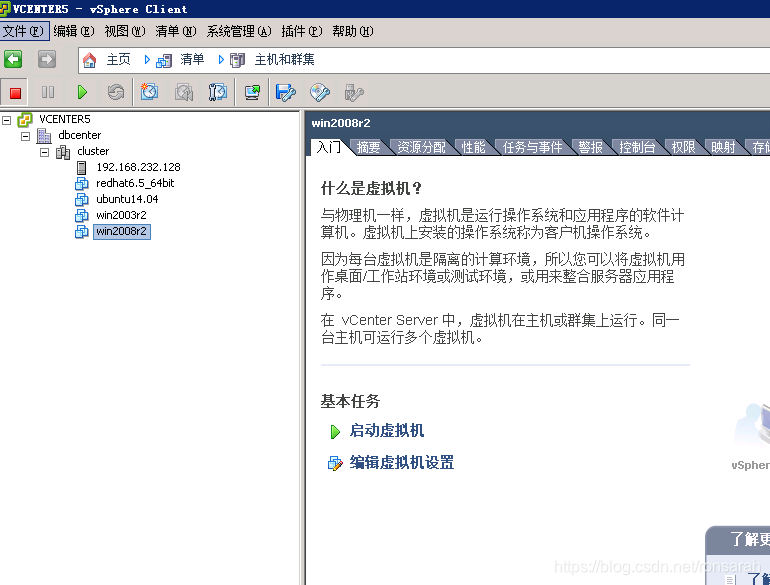The height and width of the screenshot is (585, 770).
Task: Switch to the 控制台 tab
Action: click(637, 147)
